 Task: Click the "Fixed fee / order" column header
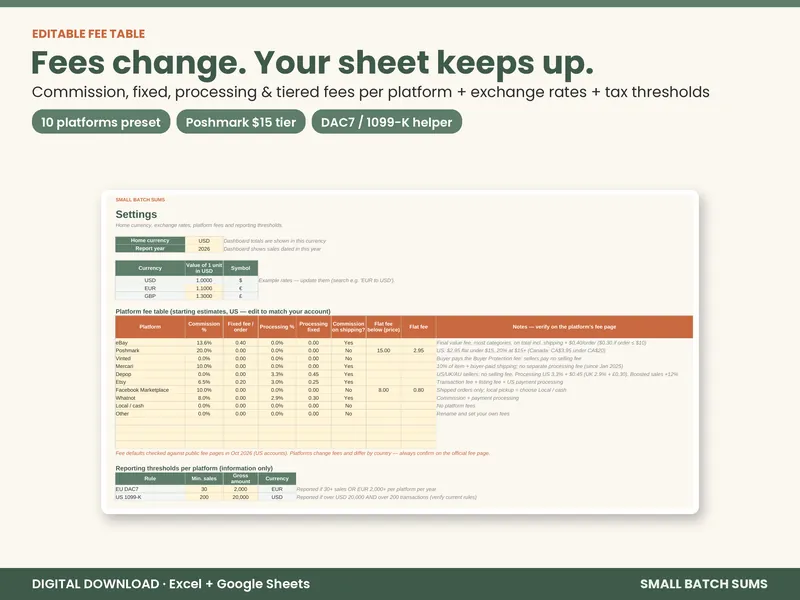pyautogui.click(x=240, y=327)
